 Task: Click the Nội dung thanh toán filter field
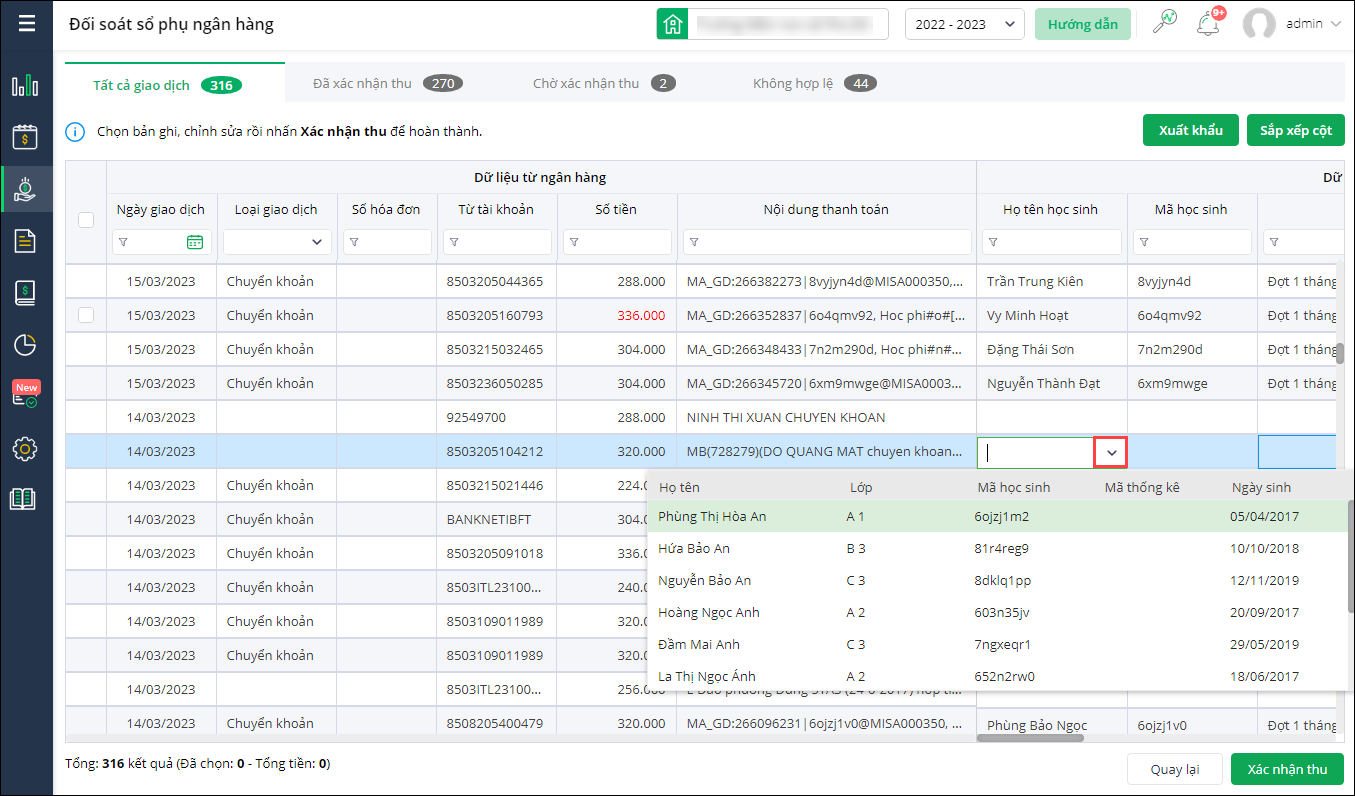tap(827, 242)
